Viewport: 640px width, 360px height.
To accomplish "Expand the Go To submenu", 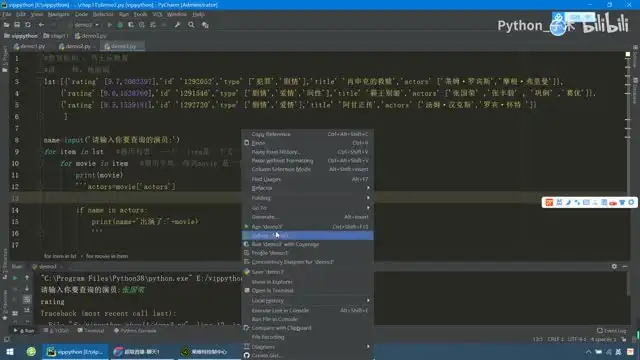I will coord(308,208).
